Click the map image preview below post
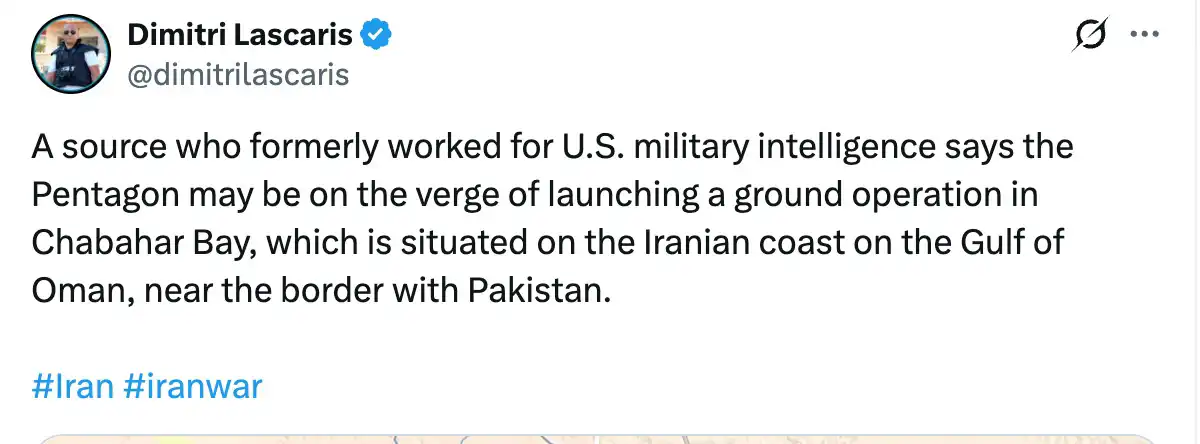This screenshot has width=1200, height=444. pyautogui.click(x=598, y=439)
